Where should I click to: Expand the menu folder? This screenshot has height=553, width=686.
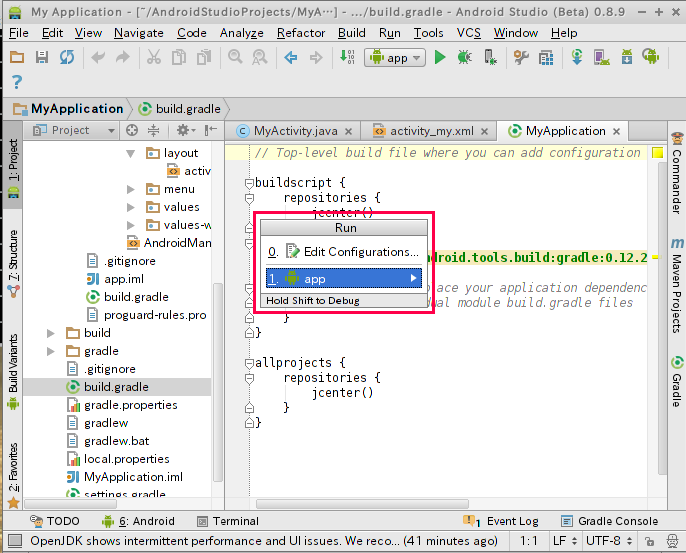point(130,189)
